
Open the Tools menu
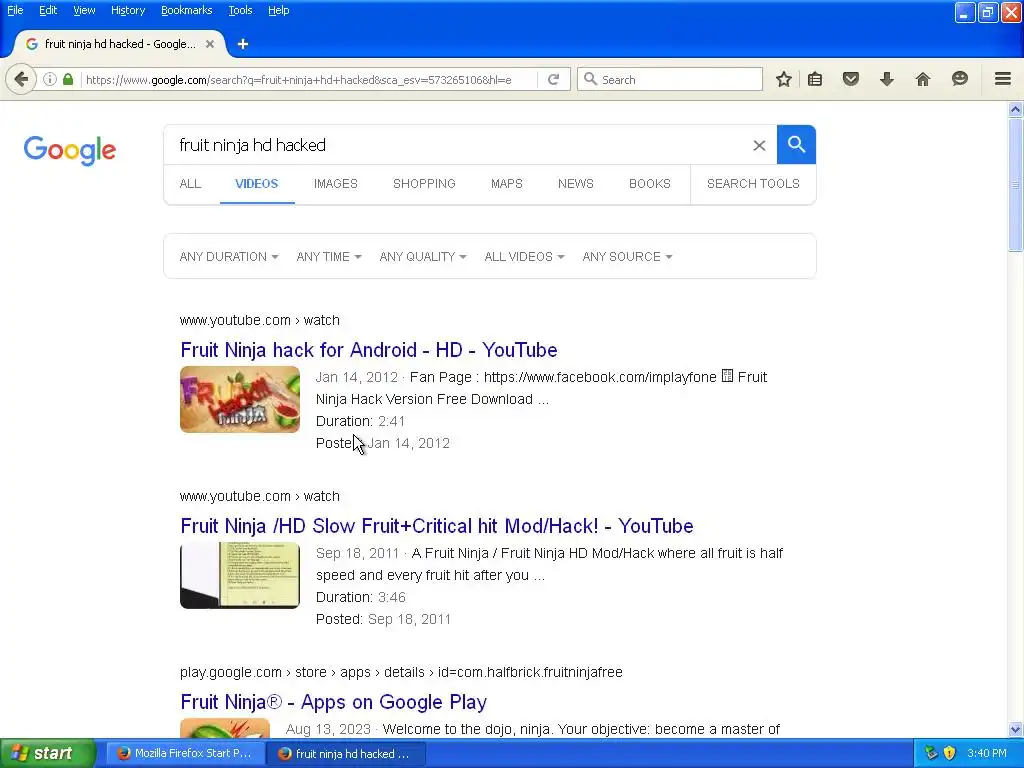tap(240, 10)
